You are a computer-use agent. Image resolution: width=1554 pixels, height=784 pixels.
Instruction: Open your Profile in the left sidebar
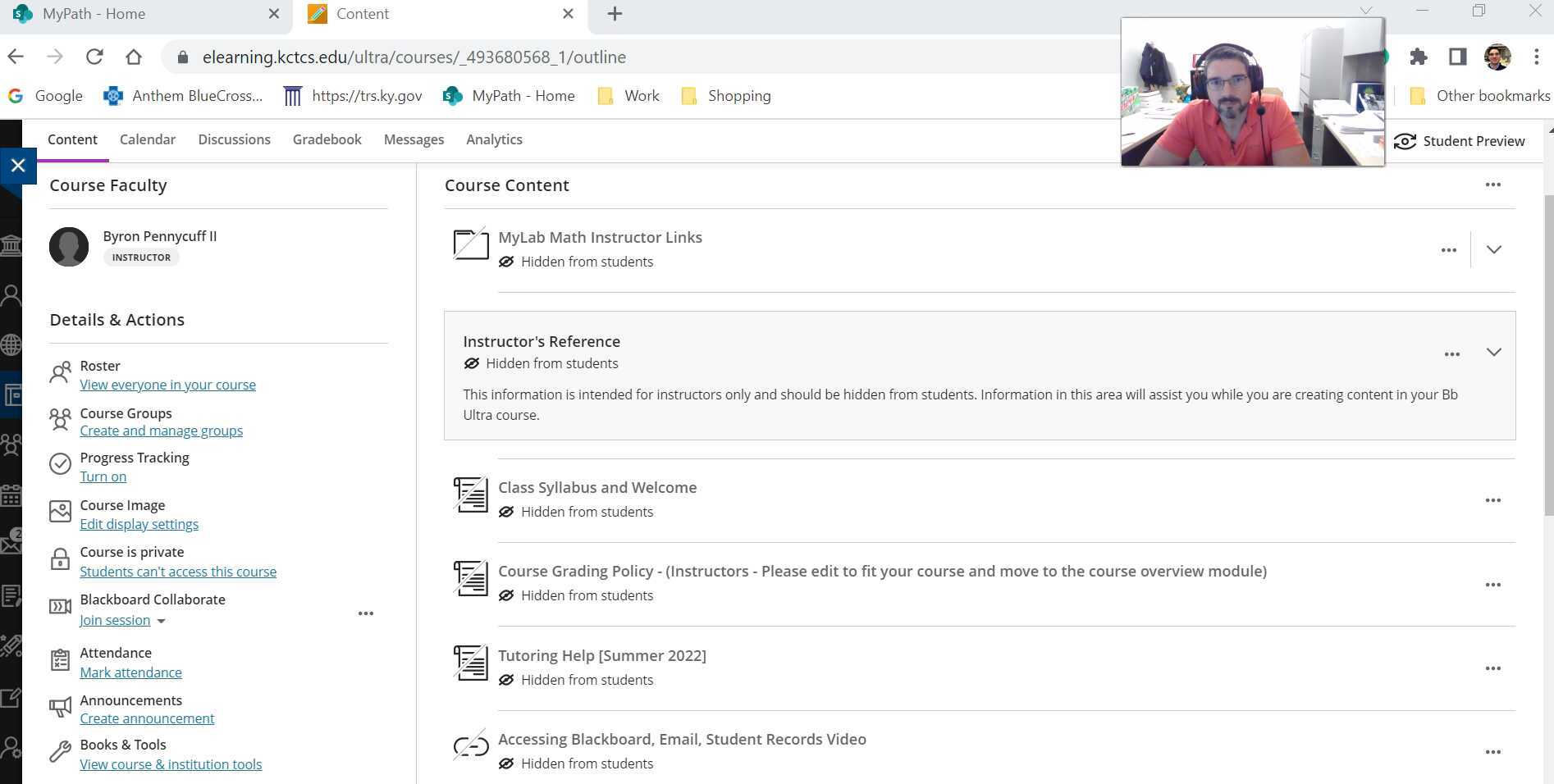tap(12, 295)
